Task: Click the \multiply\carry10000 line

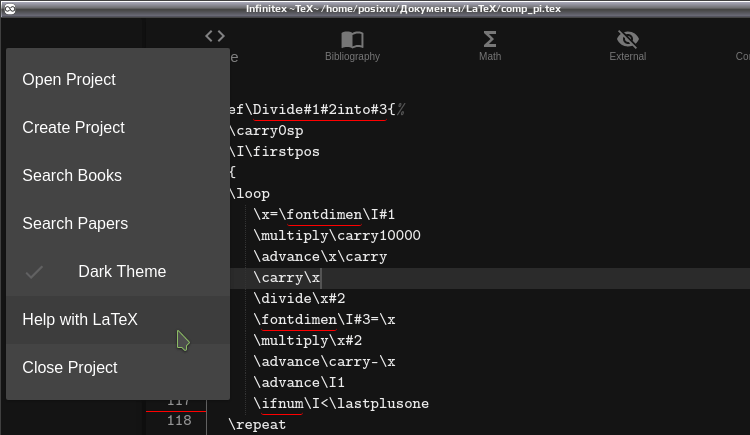Action: pos(337,235)
